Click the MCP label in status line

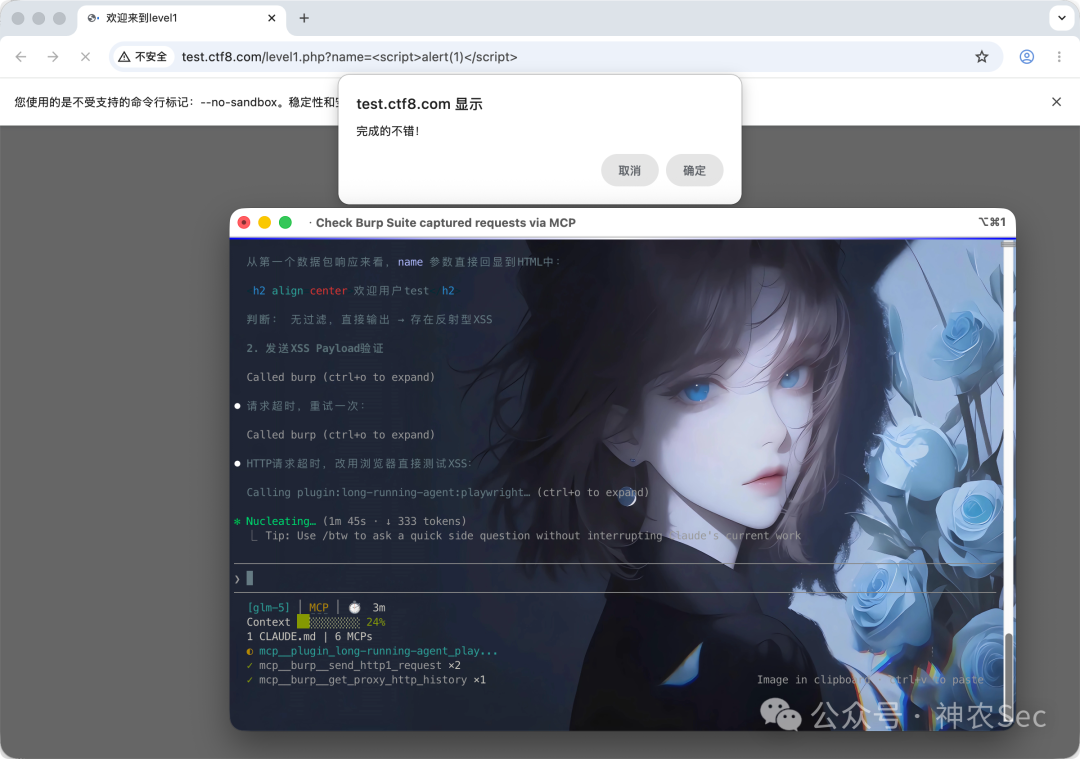pos(318,607)
